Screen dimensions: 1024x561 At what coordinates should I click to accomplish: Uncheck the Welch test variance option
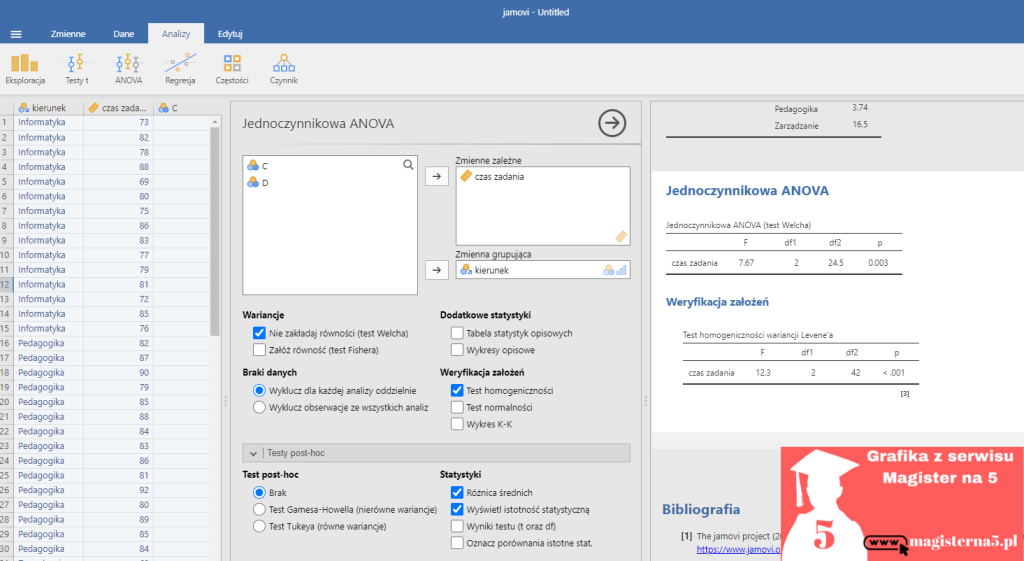[260, 333]
